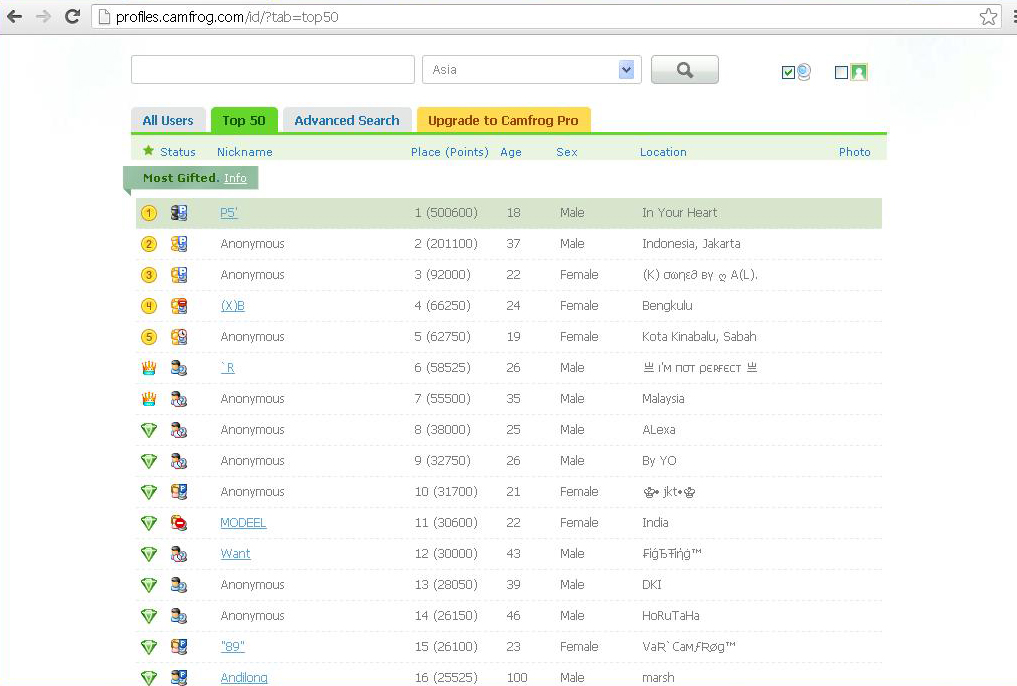
Task: Open the Want profile link
Action: click(235, 554)
